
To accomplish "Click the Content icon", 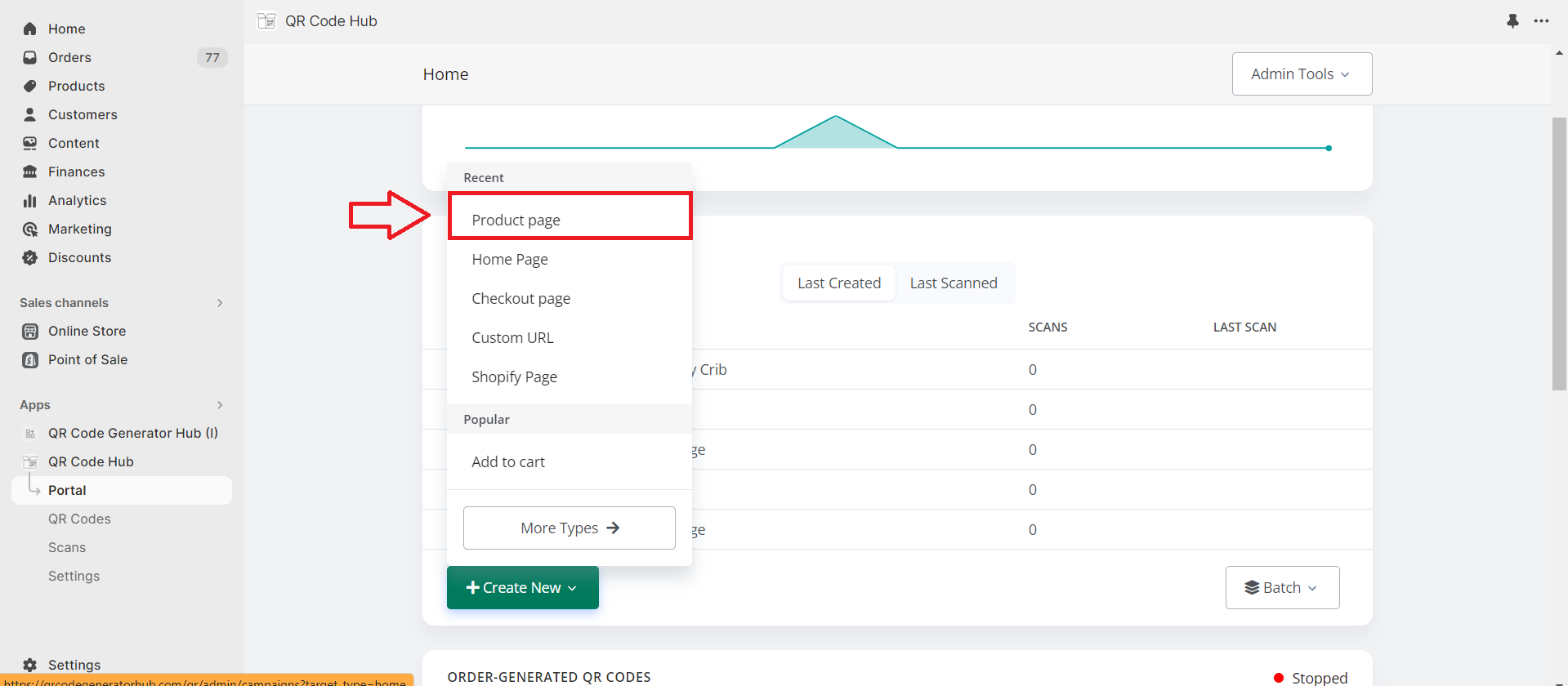I will [x=30, y=143].
